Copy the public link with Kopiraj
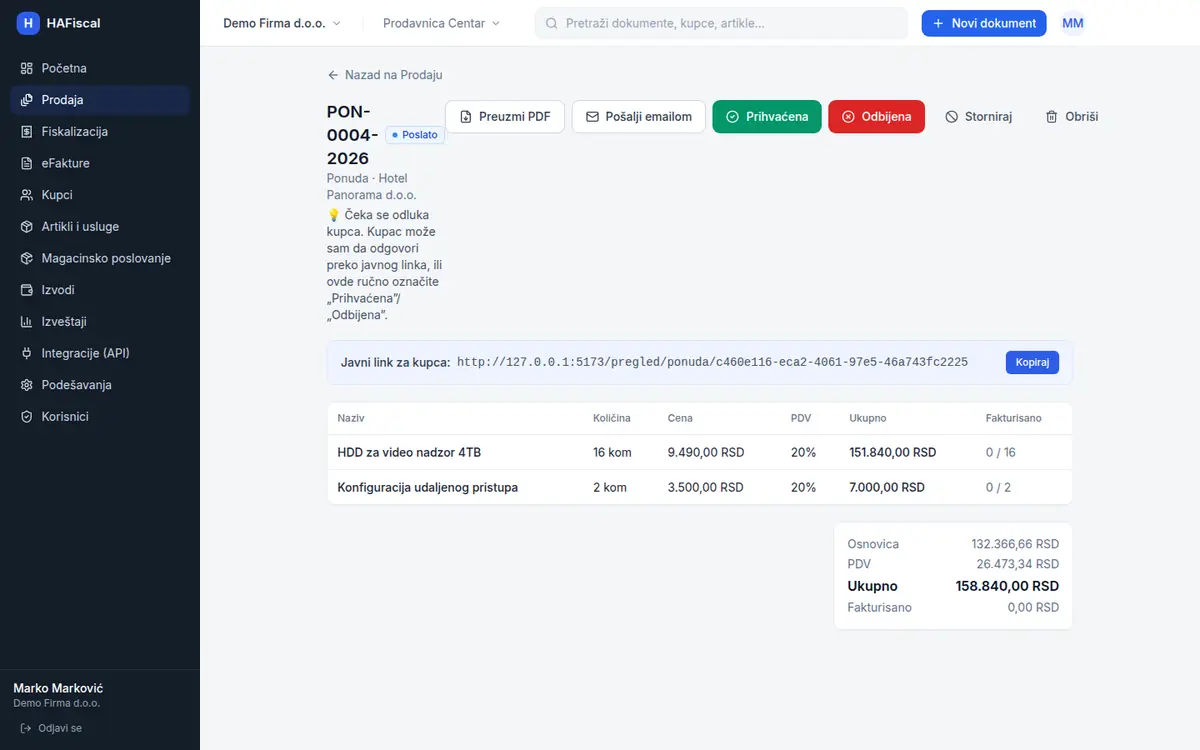Screen dimensions: 1200x750 (1032, 362)
